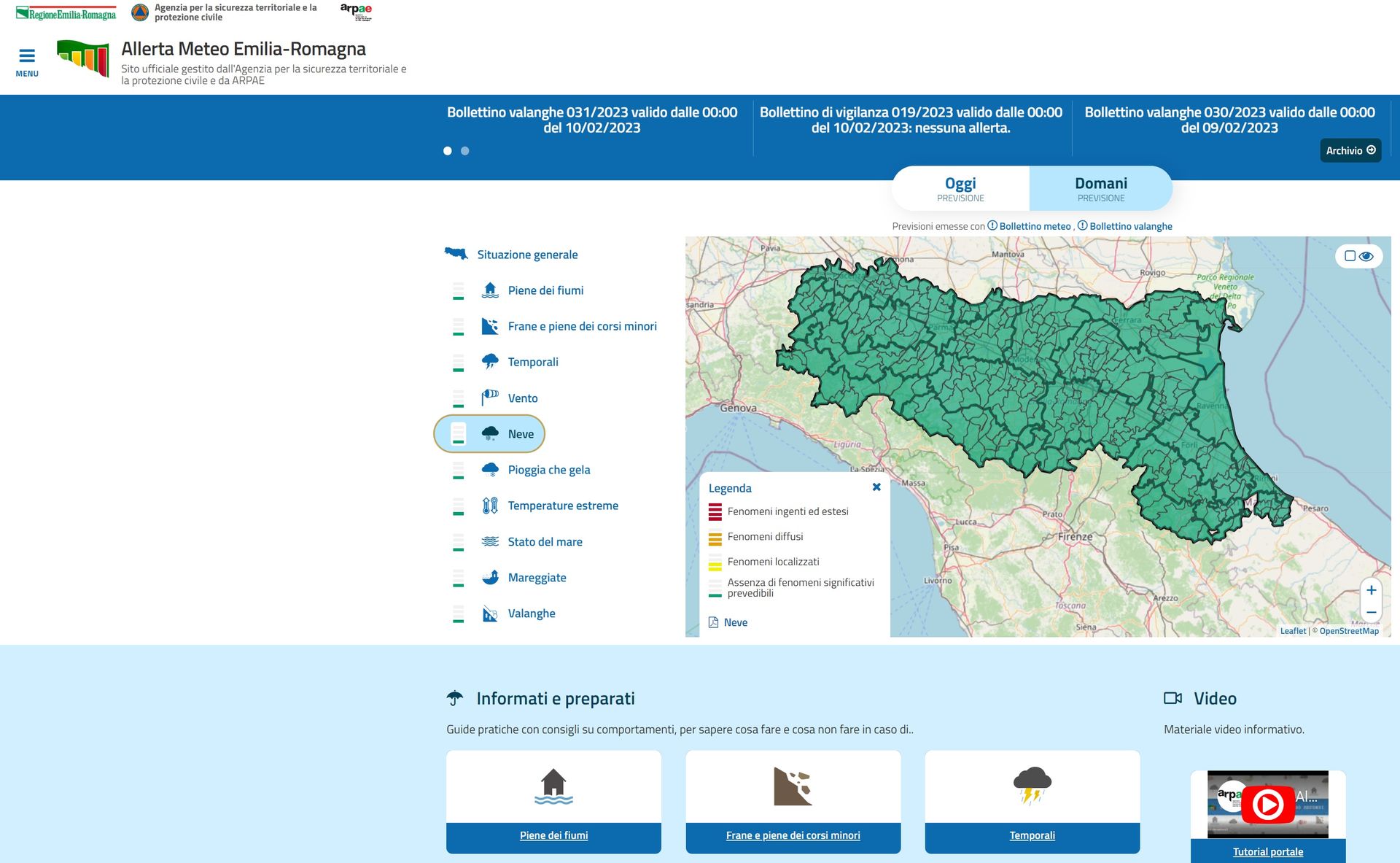
Task: Select the Temporali storm cloud icon
Action: point(490,362)
